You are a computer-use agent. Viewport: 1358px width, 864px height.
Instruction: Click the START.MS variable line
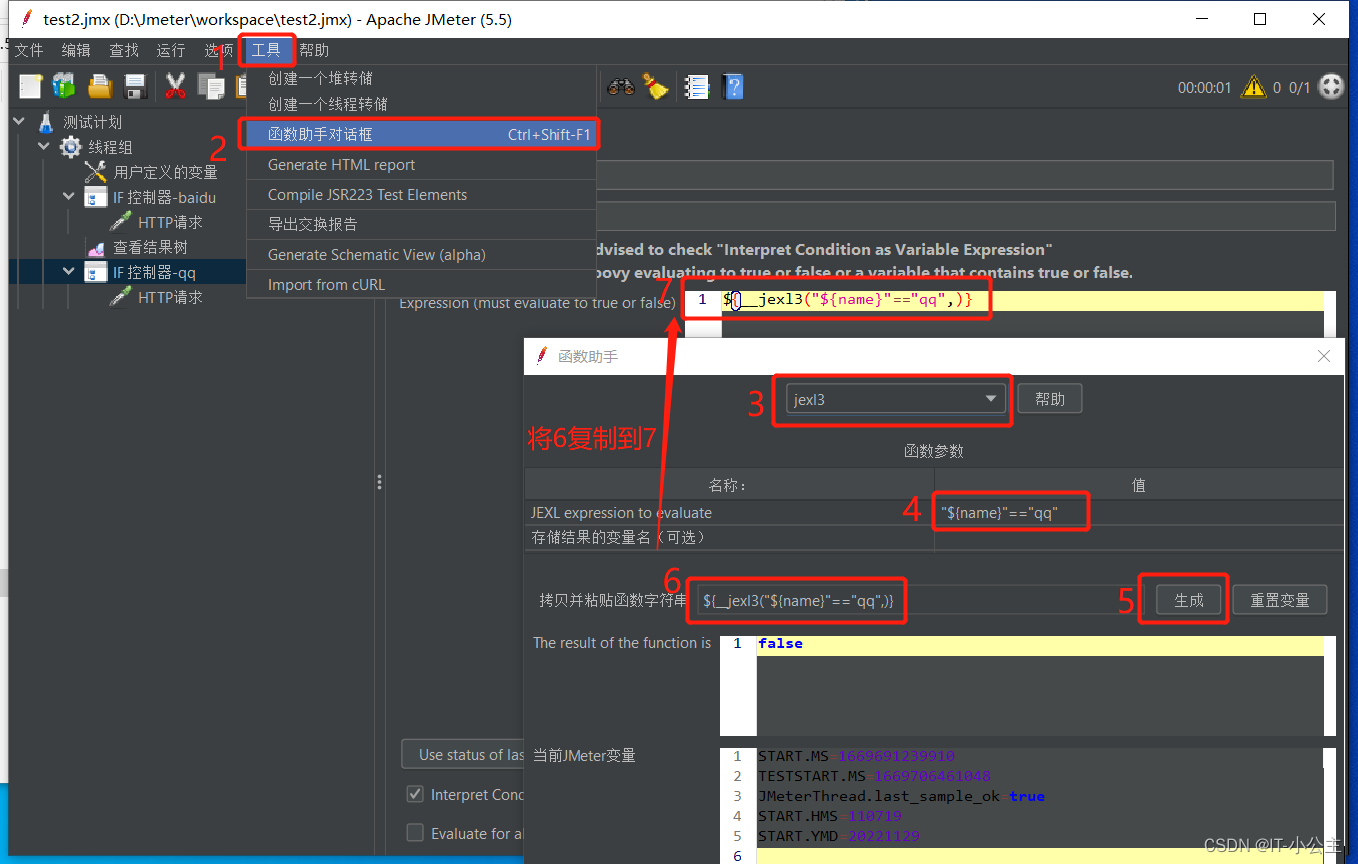click(856, 756)
